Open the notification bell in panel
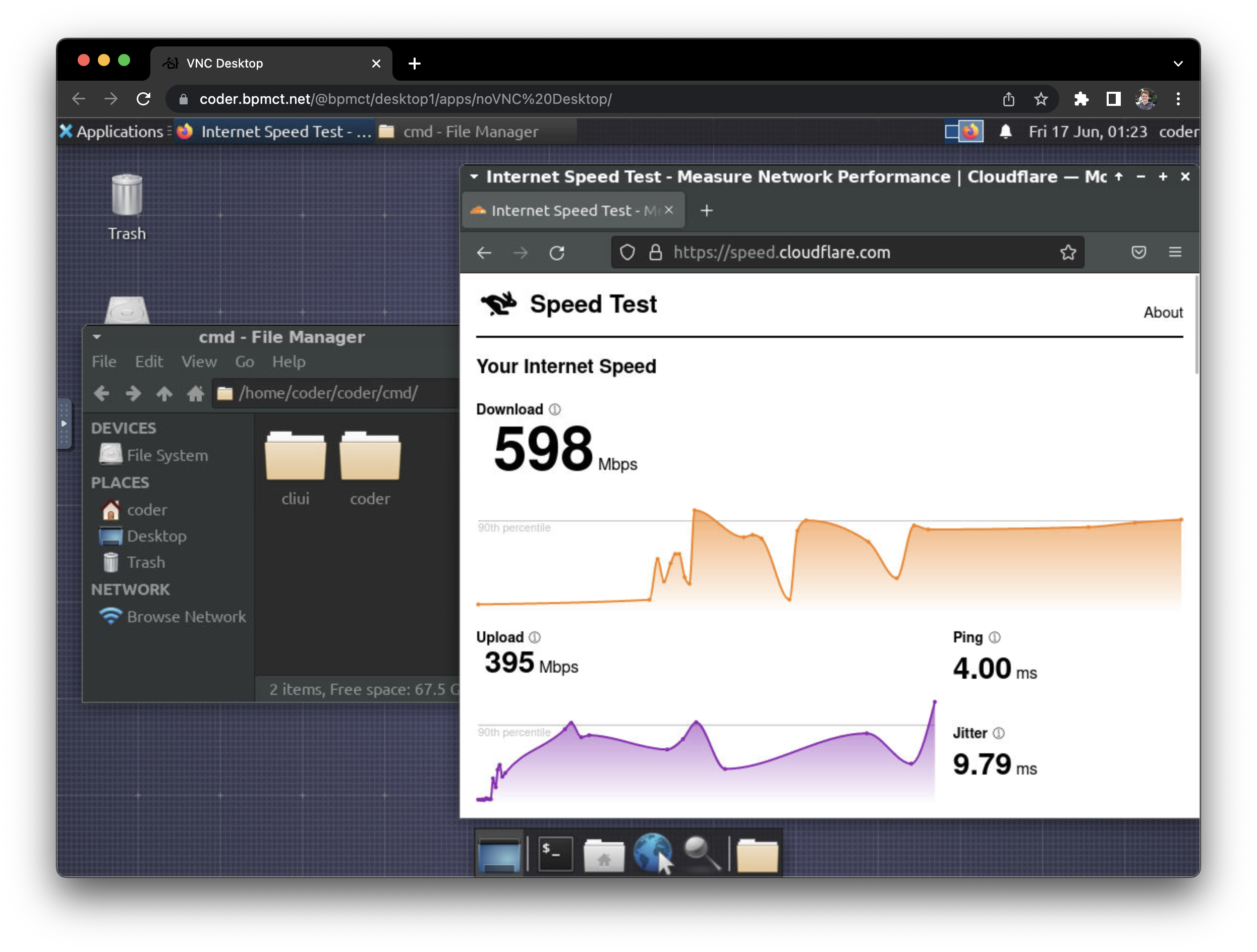The image size is (1257, 952). pyautogui.click(x=1005, y=132)
